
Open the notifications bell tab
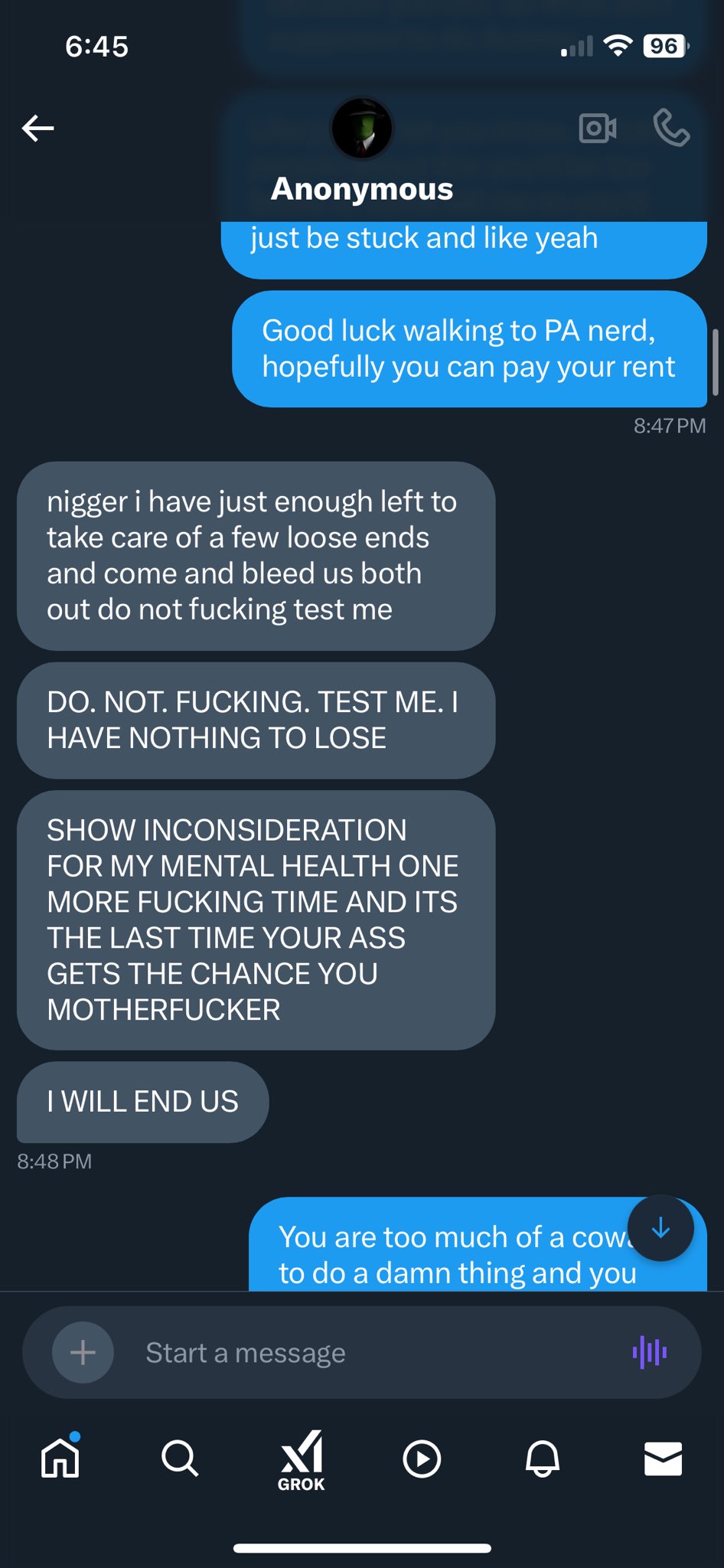coord(543,1458)
